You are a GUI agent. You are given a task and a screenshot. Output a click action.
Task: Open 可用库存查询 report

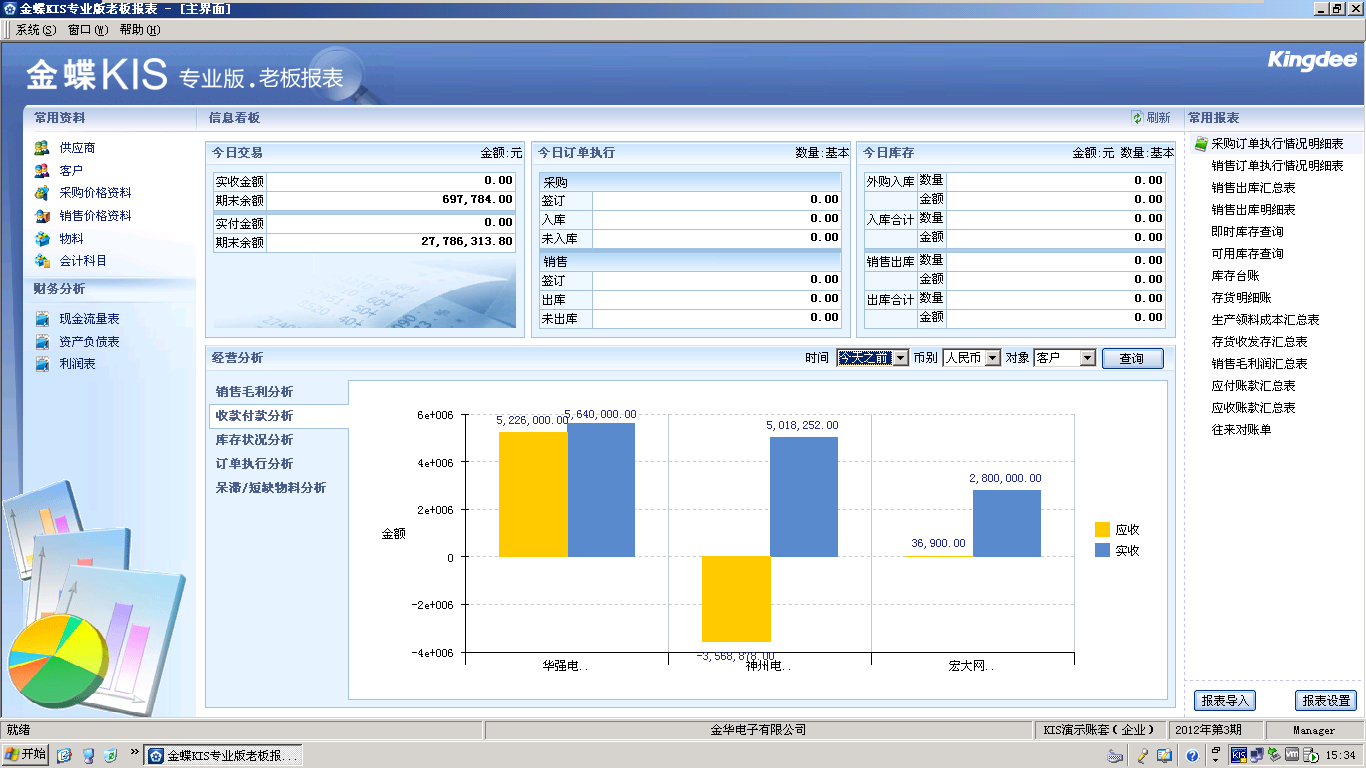[1247, 254]
